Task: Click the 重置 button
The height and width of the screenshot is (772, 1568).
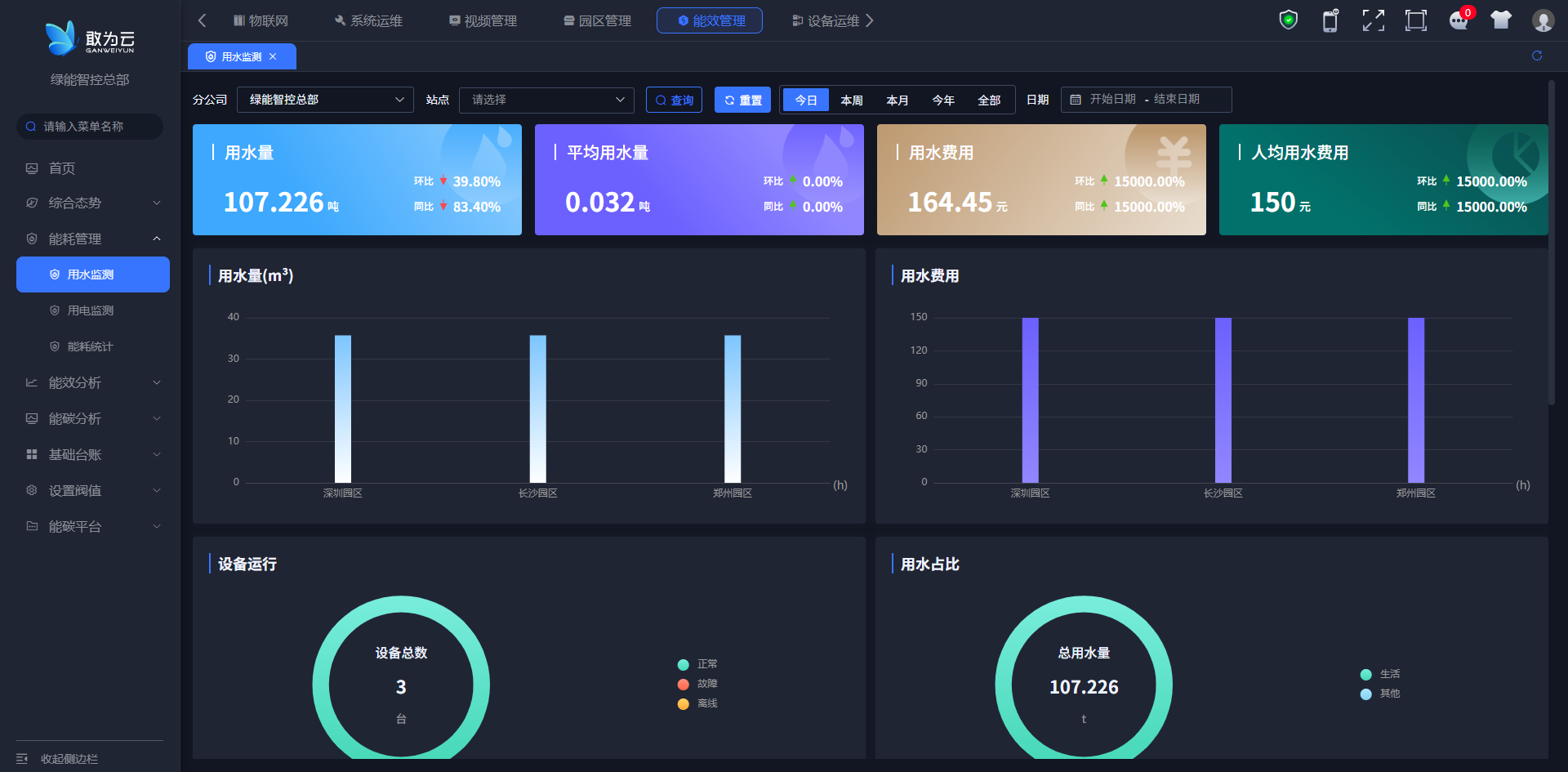Action: 742,100
